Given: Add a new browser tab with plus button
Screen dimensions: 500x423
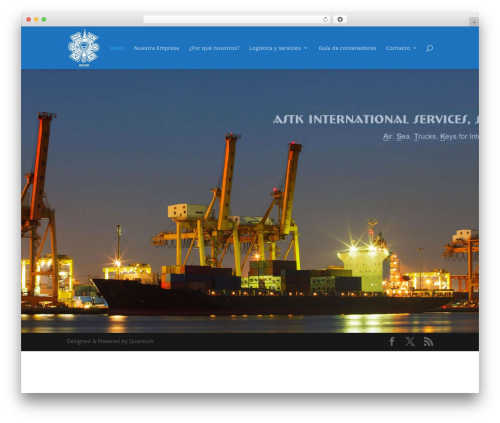Looking at the screenshot, I should 474,22.
